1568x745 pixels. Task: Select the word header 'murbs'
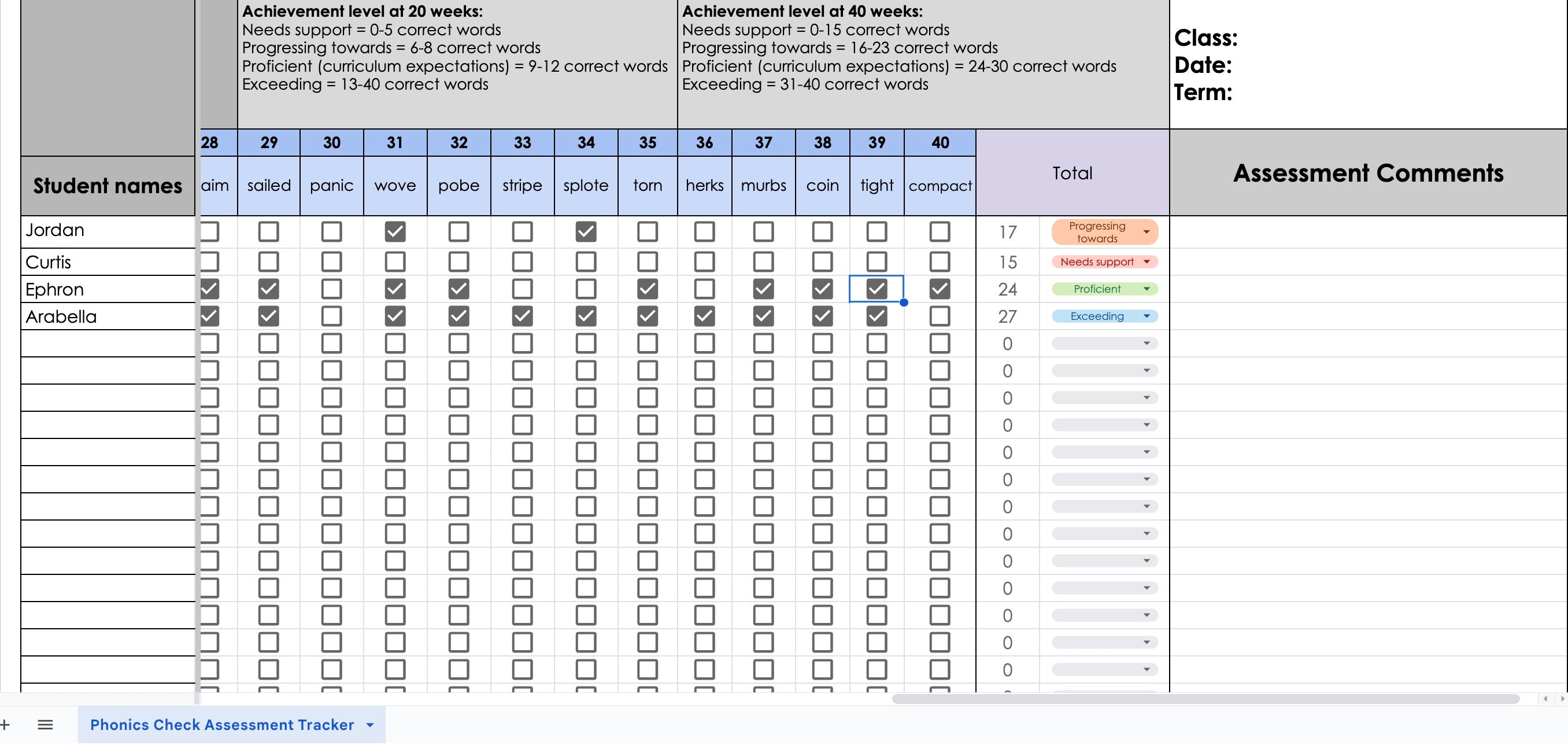[763, 186]
